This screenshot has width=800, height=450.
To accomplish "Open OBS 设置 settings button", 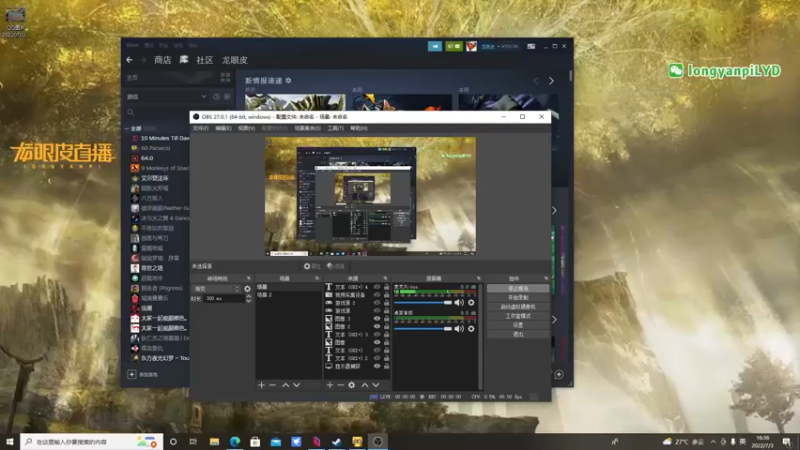I will coord(518,325).
